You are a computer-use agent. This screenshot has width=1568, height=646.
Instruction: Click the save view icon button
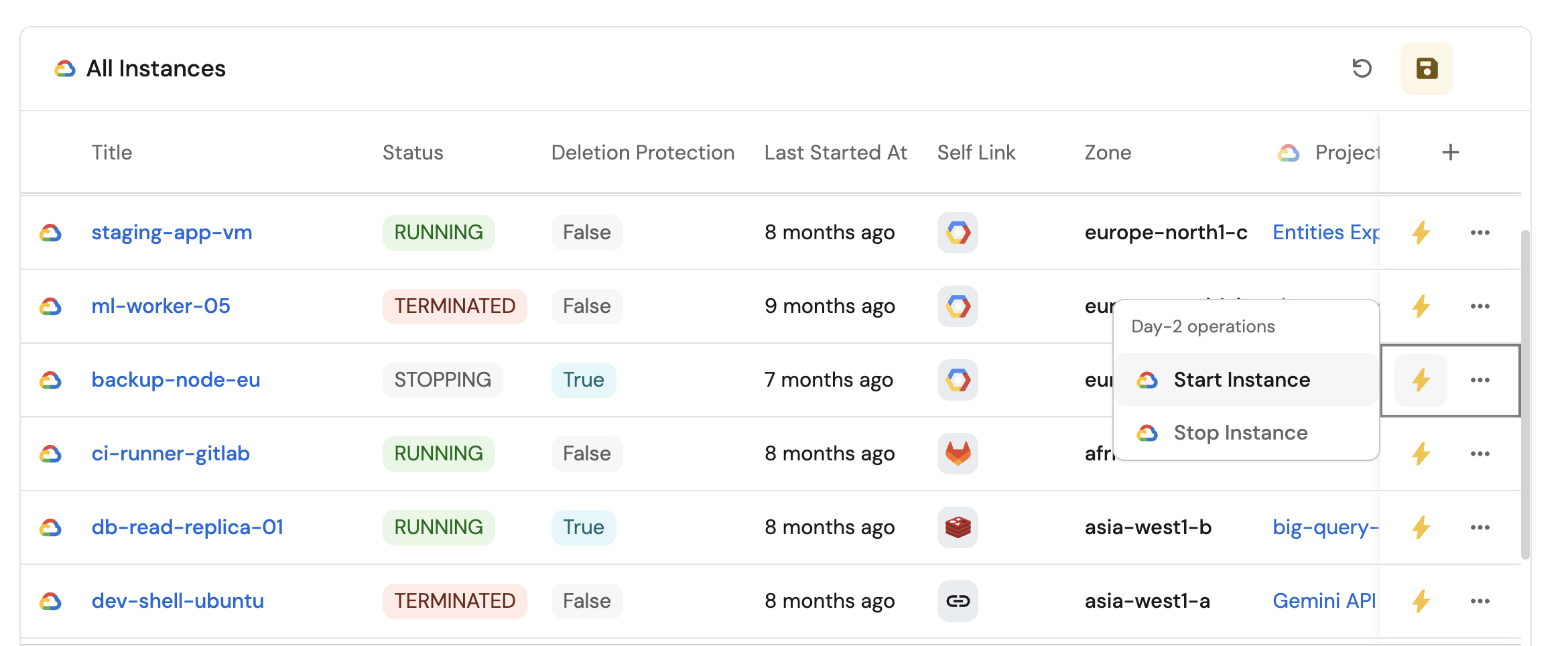1427,68
